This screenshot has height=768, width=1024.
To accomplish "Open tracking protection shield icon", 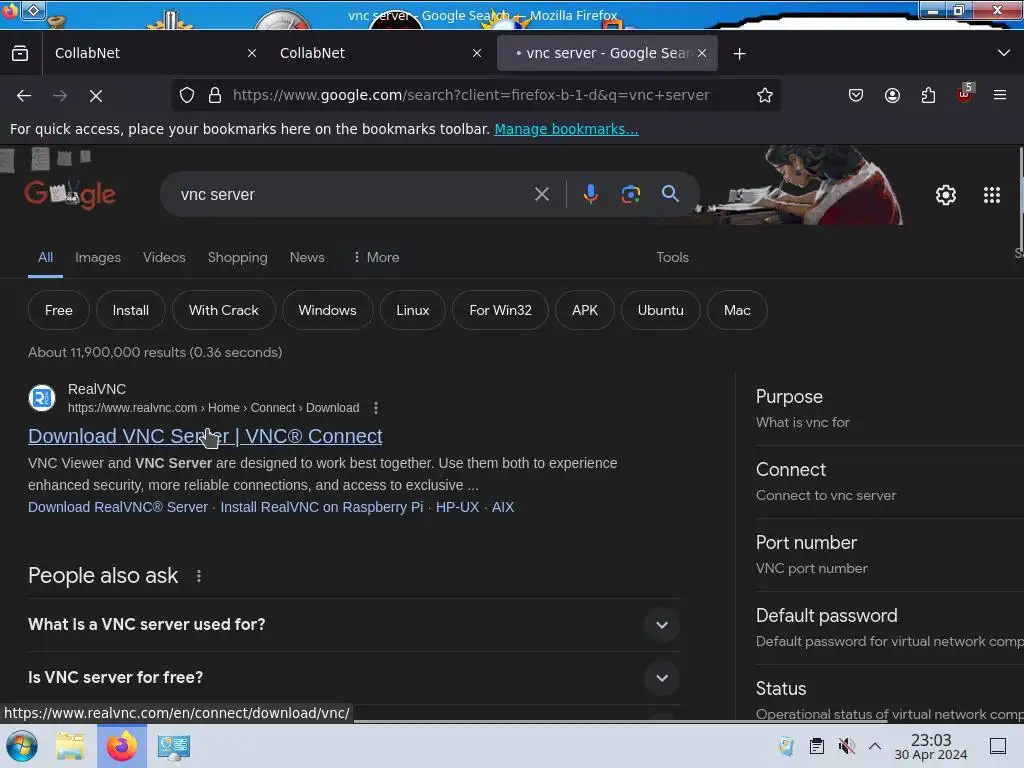I will (x=187, y=95).
